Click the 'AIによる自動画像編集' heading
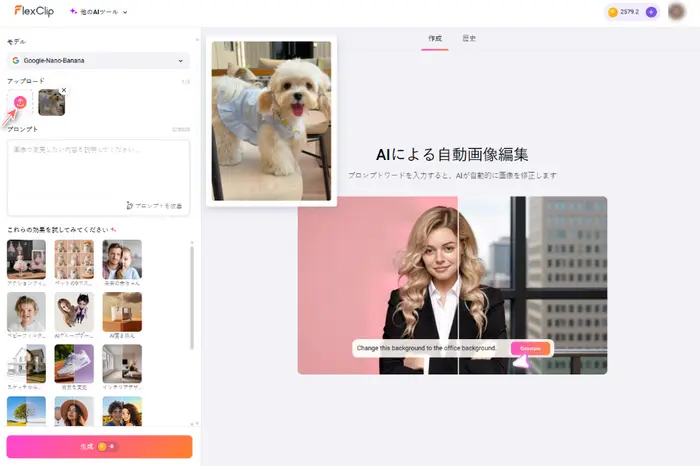700x466 pixels. click(x=452, y=154)
